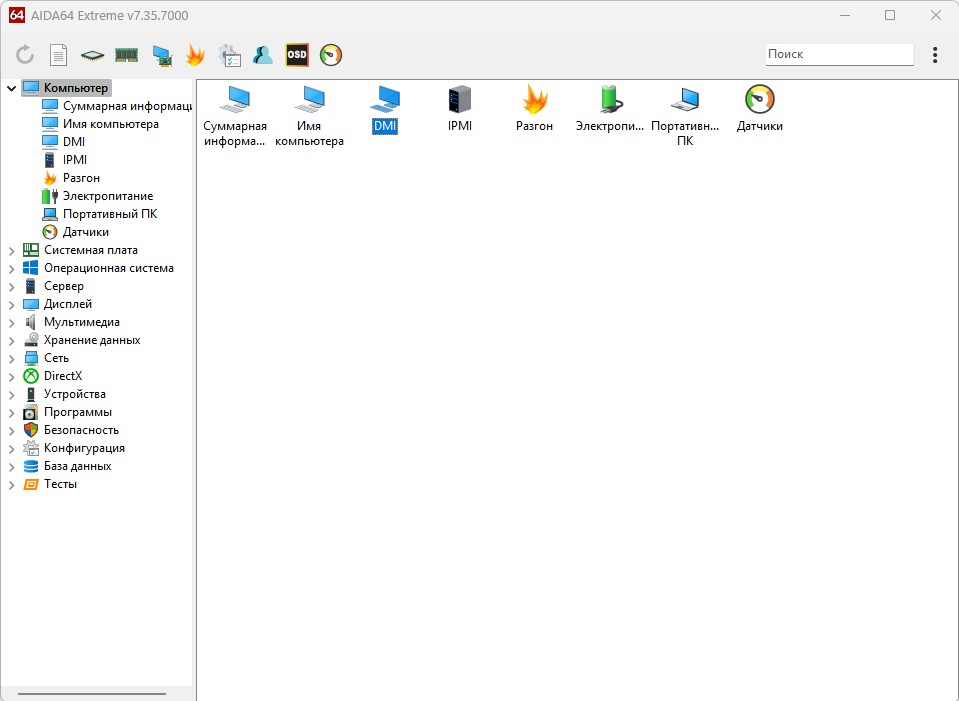Select Портативный ПК in the left tree
The image size is (959, 701).
coord(100,214)
